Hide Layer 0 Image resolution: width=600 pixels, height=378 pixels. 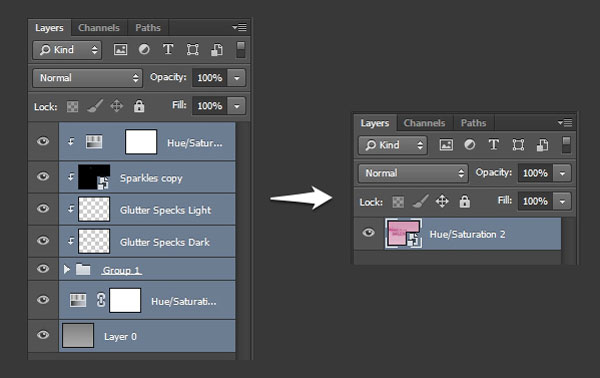(43, 335)
